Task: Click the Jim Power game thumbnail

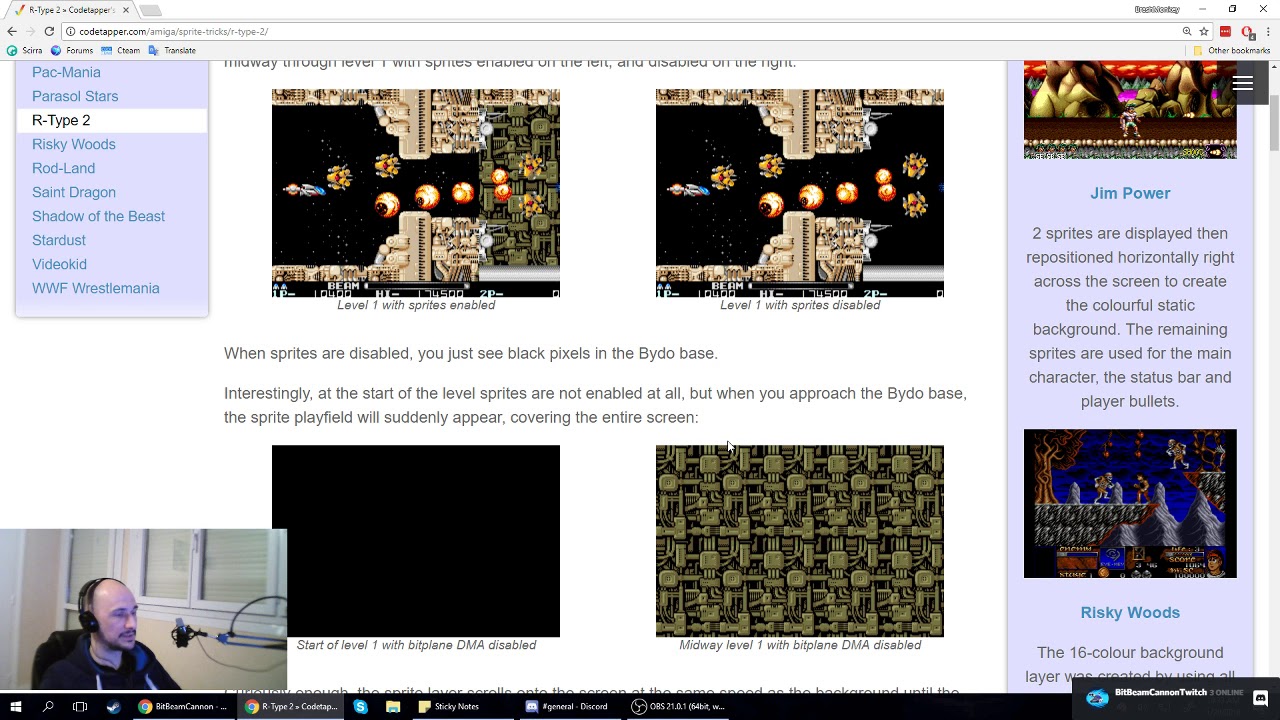Action: 1130,110
